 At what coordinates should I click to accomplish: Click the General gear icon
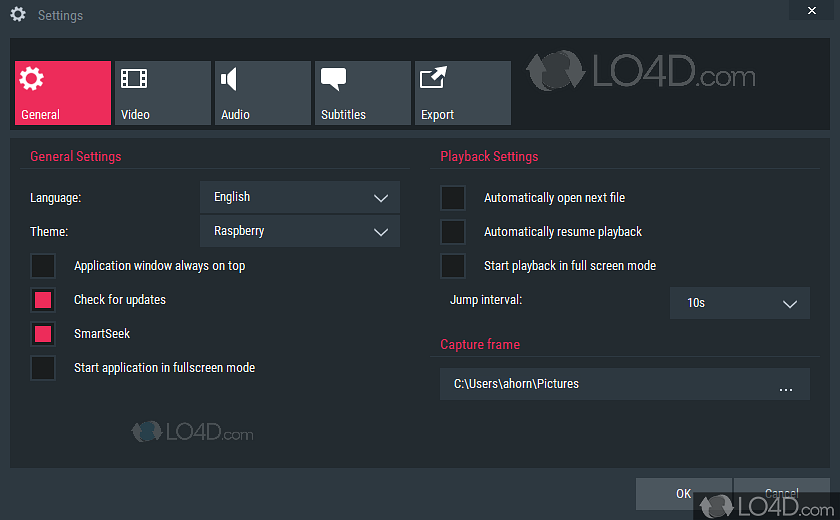click(x=32, y=79)
